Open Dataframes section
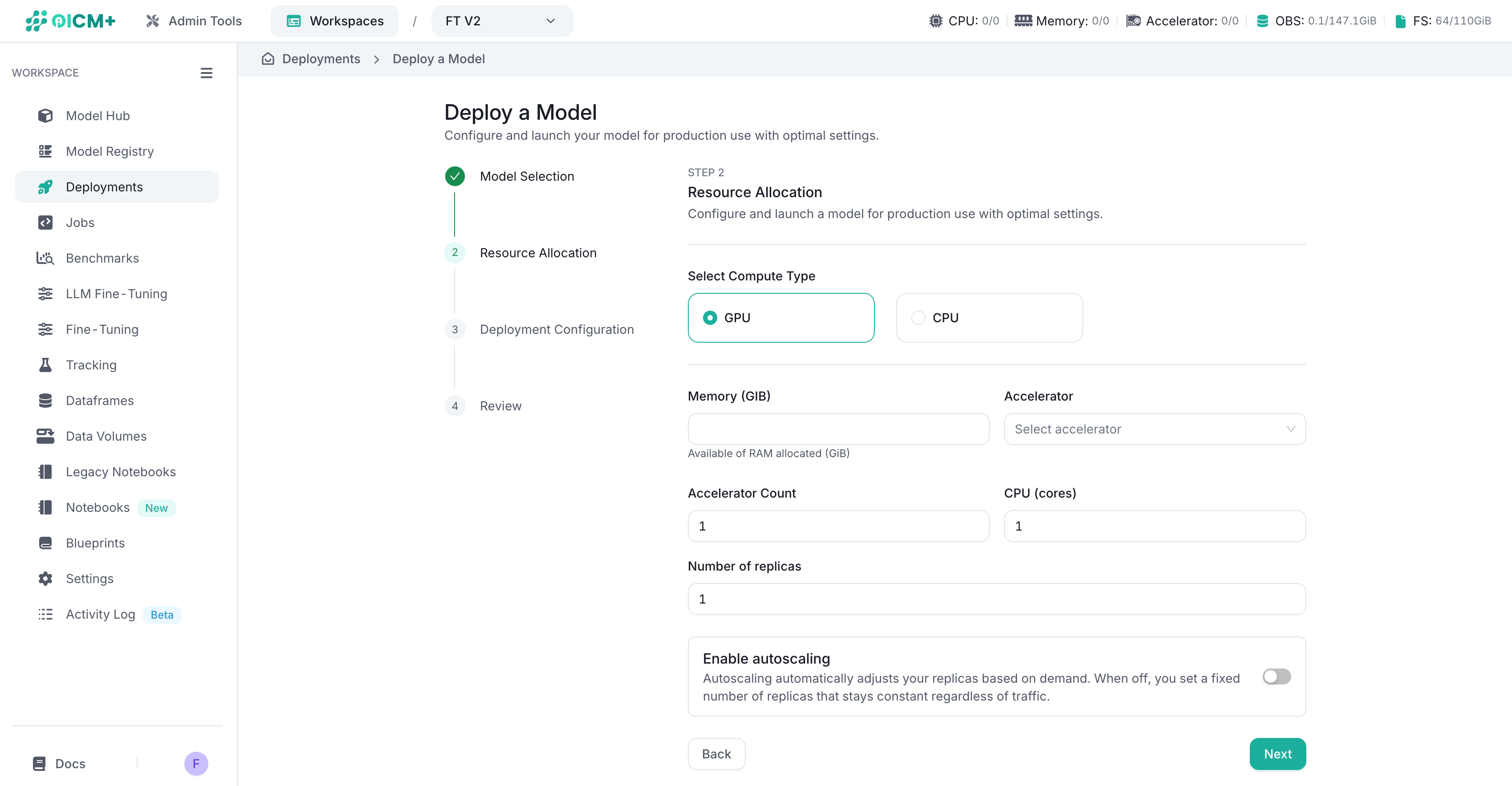This screenshot has width=1512, height=786. click(117, 401)
